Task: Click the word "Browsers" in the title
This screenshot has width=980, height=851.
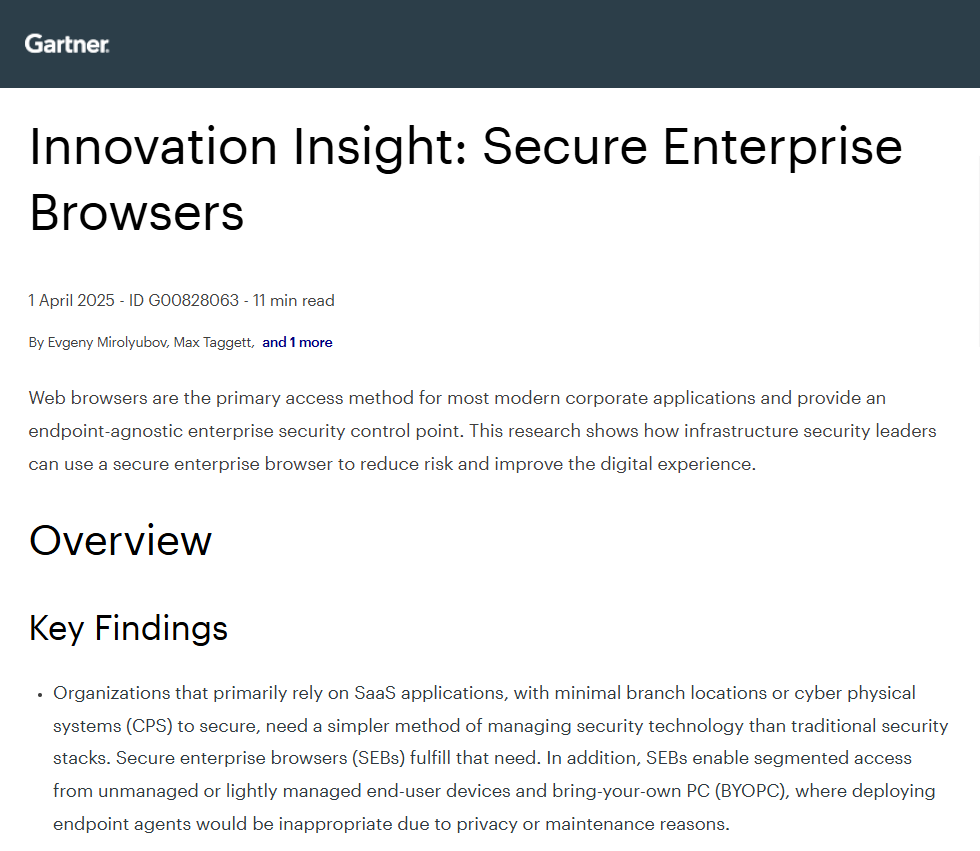Action: [136, 212]
